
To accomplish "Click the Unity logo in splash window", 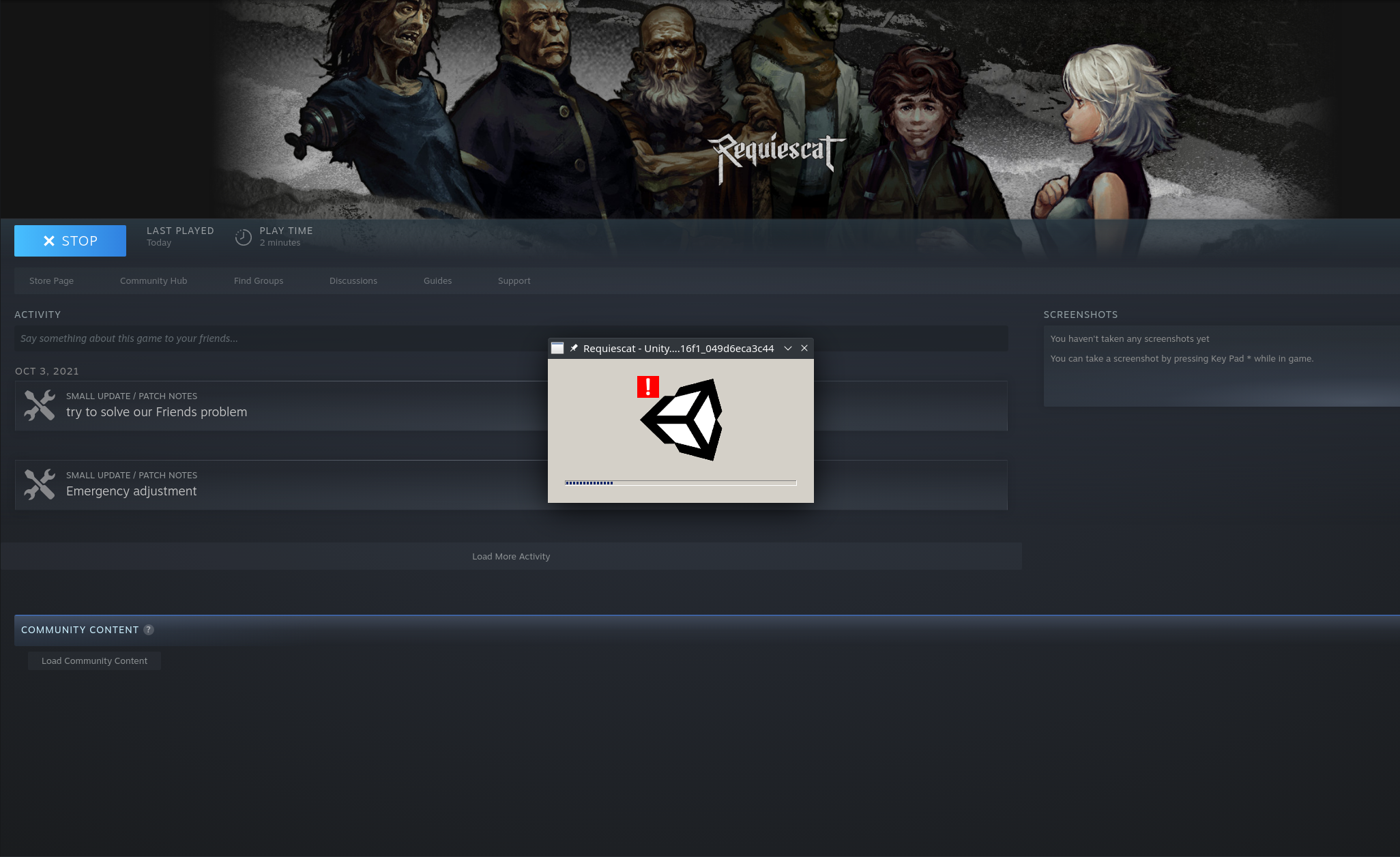I will pyautogui.click(x=681, y=420).
